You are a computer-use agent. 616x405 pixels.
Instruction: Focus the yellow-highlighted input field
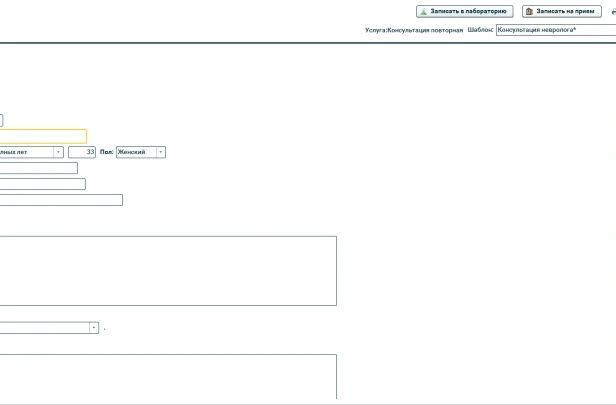pos(42,136)
